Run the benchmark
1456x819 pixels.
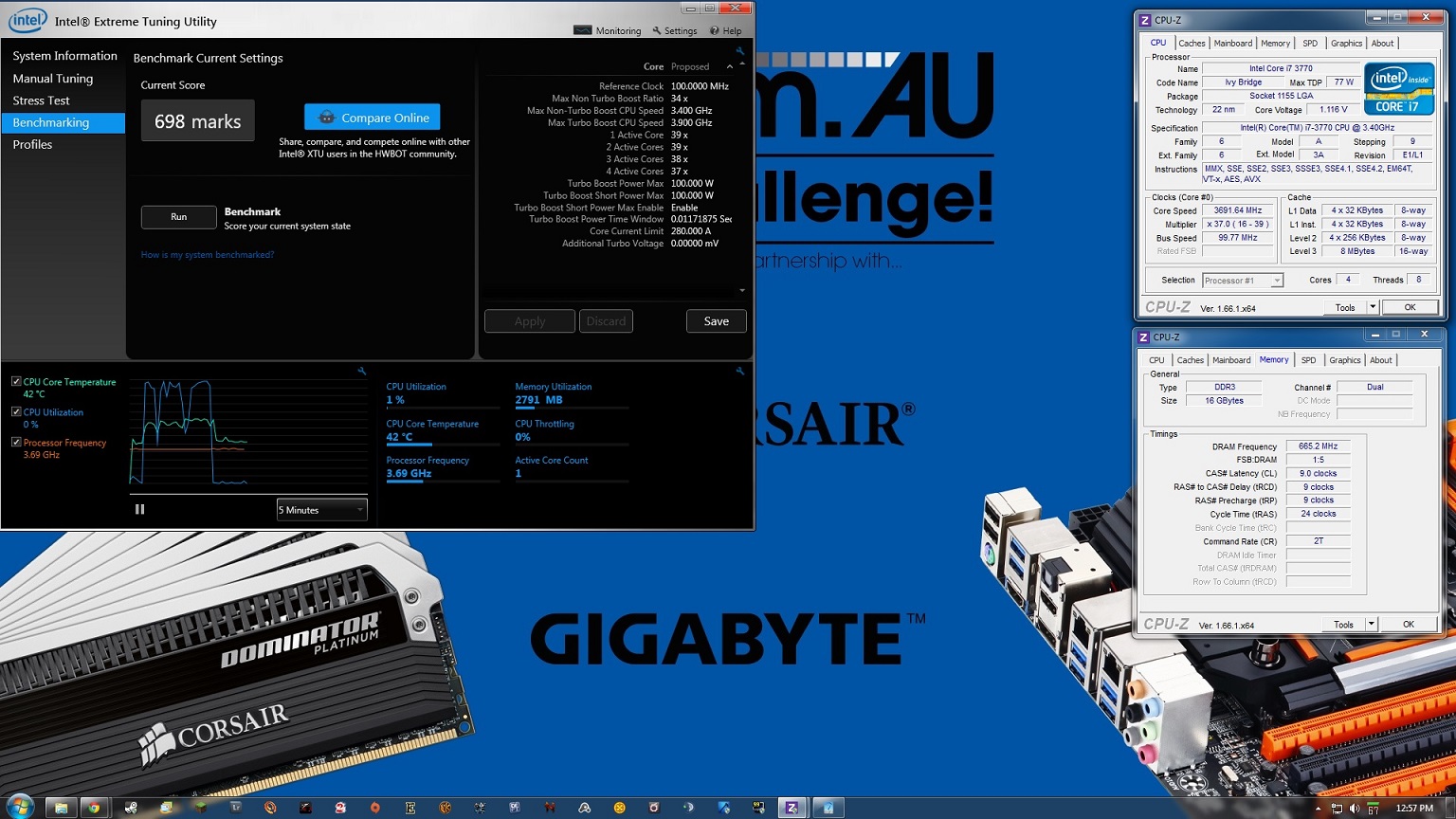coord(179,217)
